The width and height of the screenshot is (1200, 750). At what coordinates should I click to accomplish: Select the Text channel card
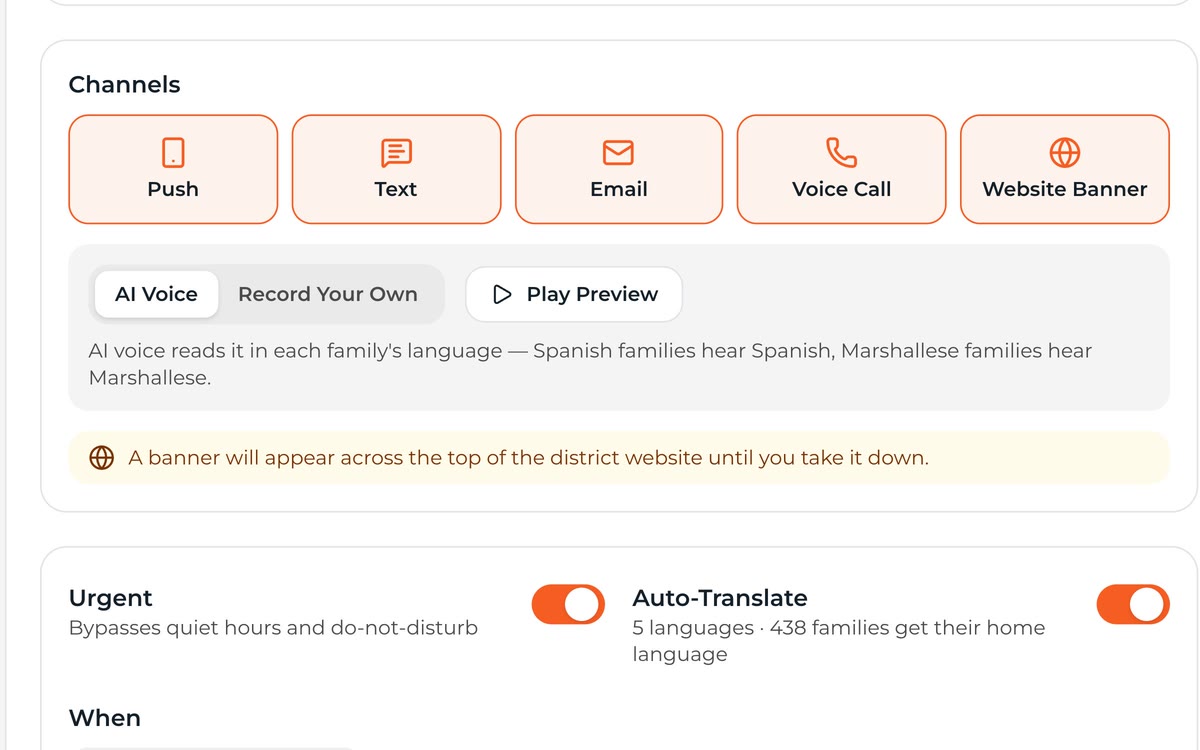pos(396,169)
